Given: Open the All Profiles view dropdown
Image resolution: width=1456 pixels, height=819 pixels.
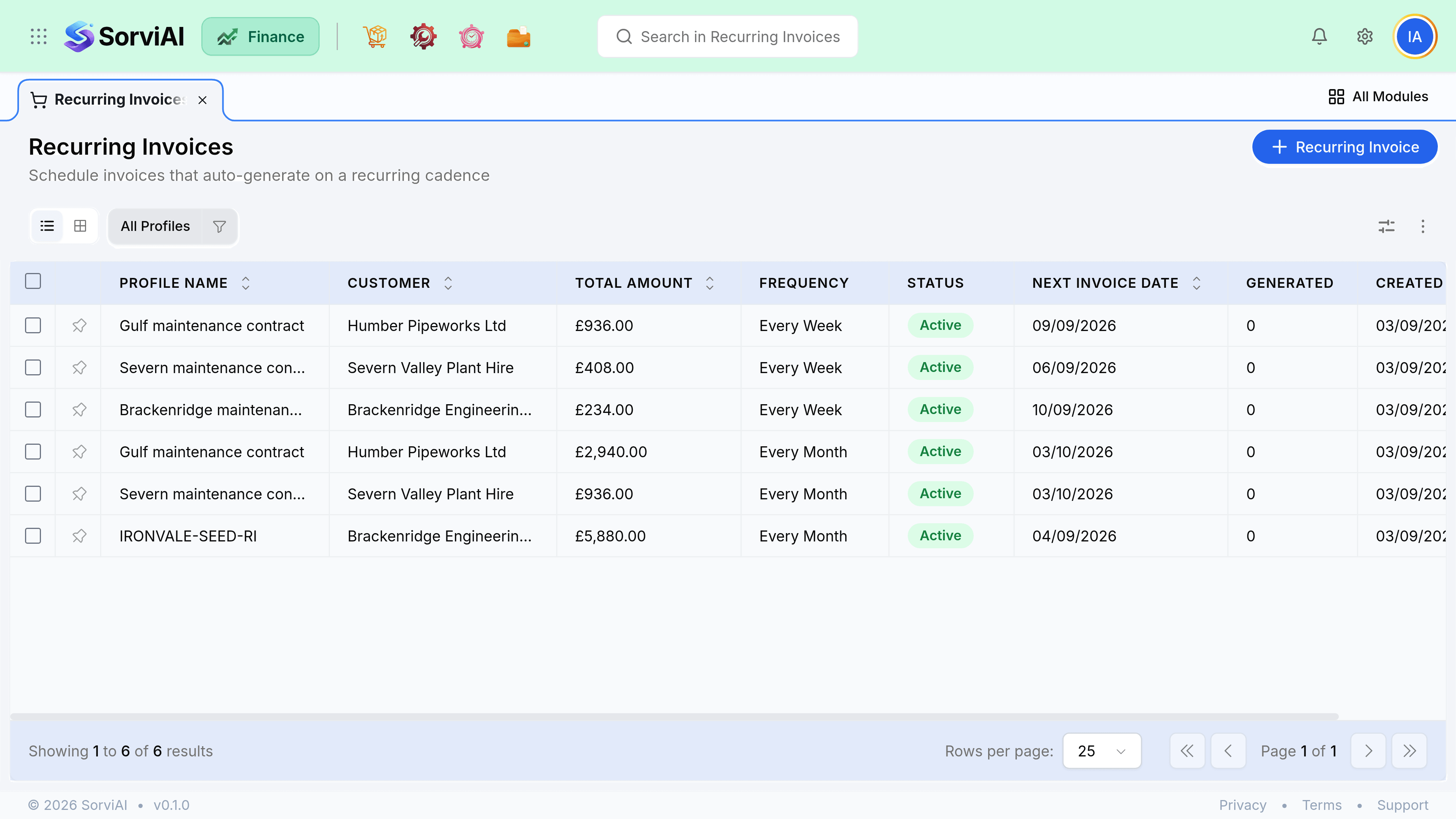Looking at the screenshot, I should pyautogui.click(x=155, y=226).
